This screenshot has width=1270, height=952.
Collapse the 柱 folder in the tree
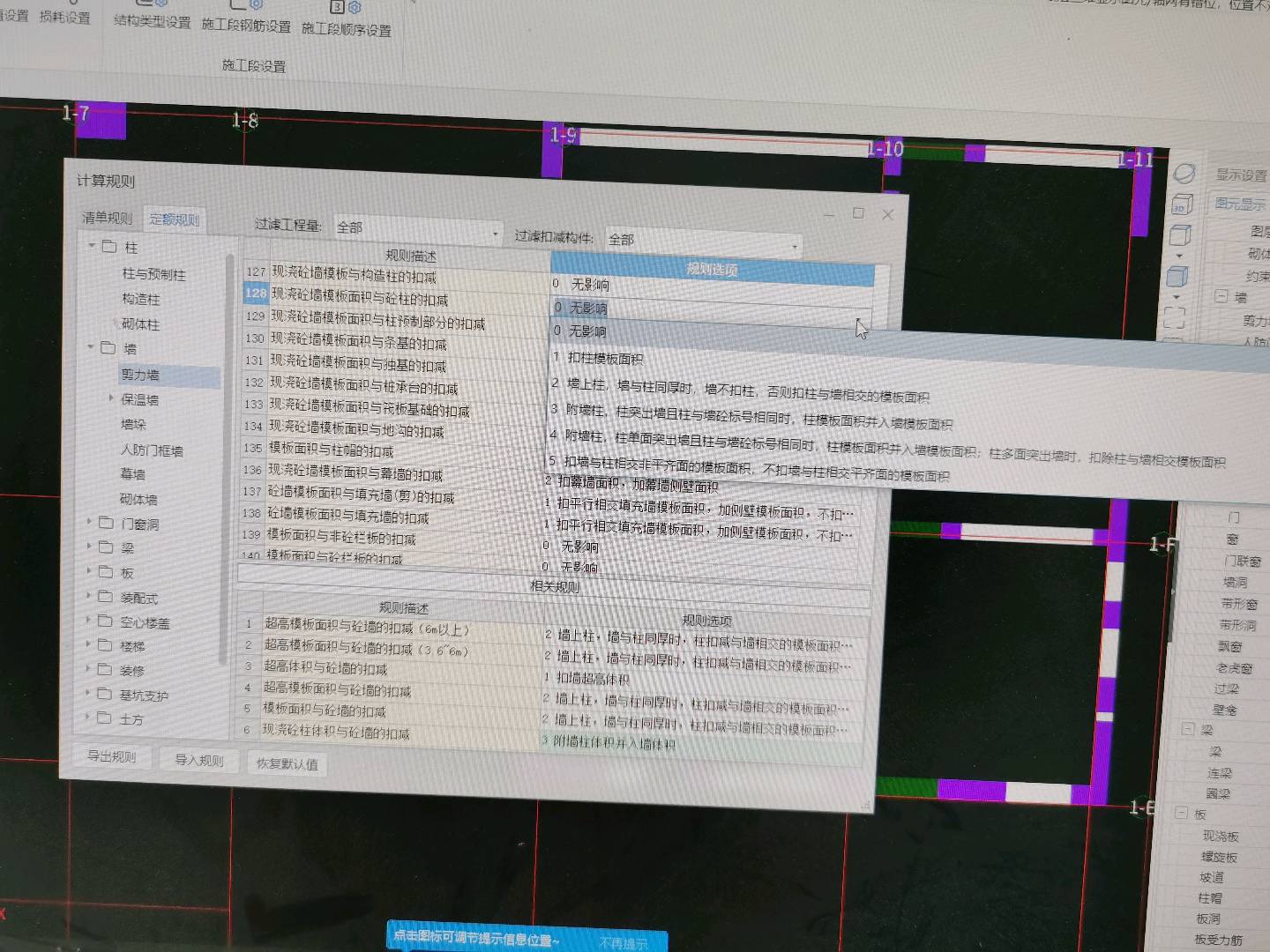93,246
